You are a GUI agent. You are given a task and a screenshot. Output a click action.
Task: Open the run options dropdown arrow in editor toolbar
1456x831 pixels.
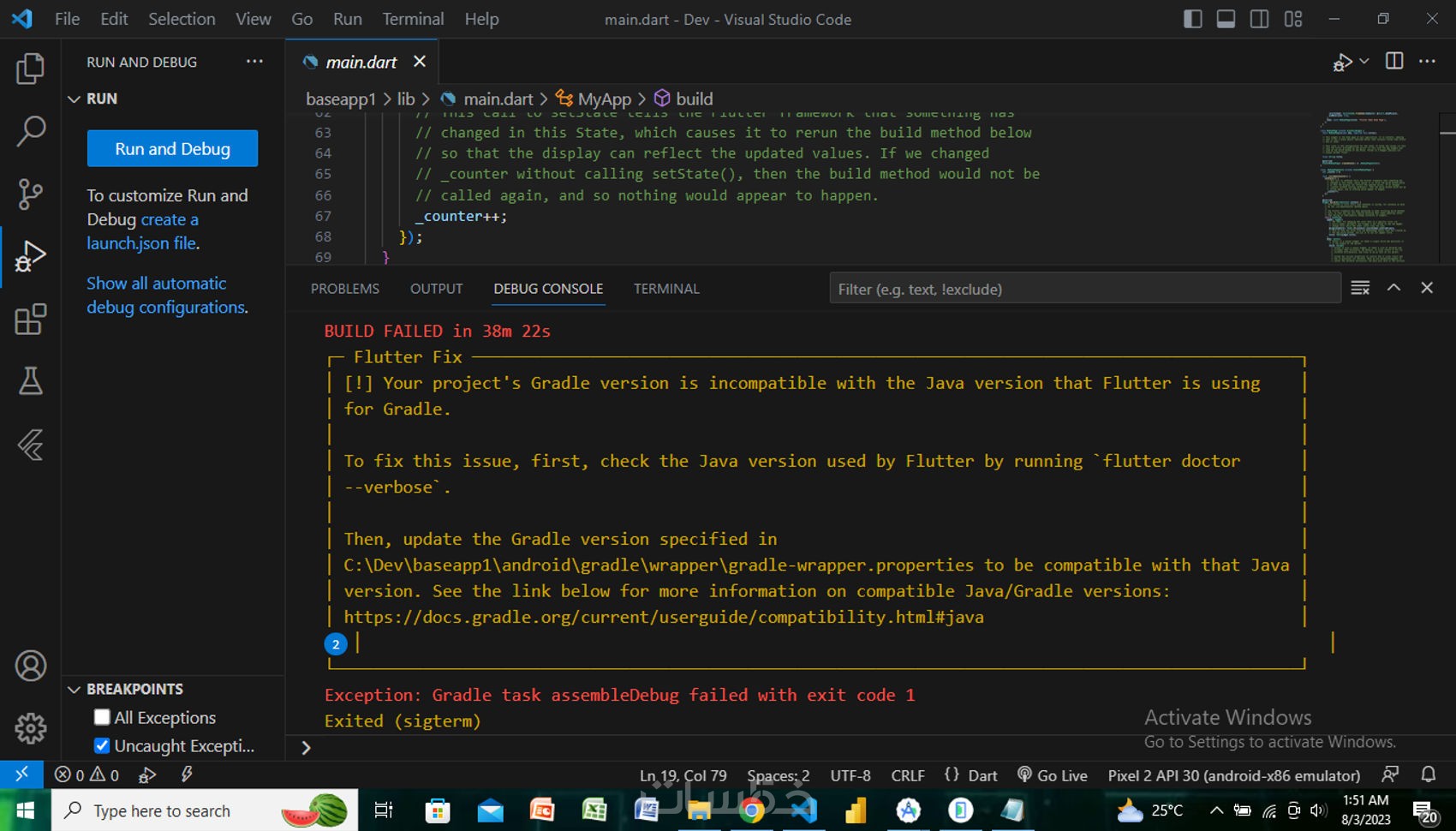tap(1364, 62)
